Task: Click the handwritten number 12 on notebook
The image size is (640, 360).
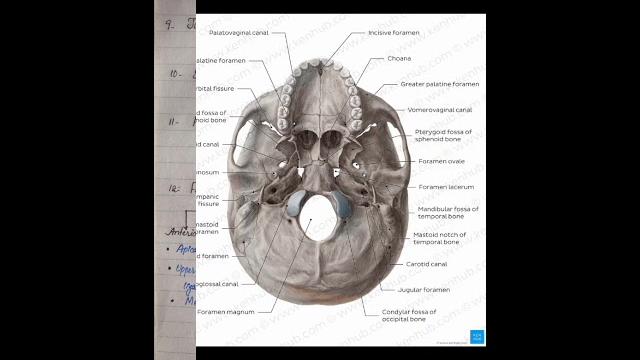Action: [175, 188]
